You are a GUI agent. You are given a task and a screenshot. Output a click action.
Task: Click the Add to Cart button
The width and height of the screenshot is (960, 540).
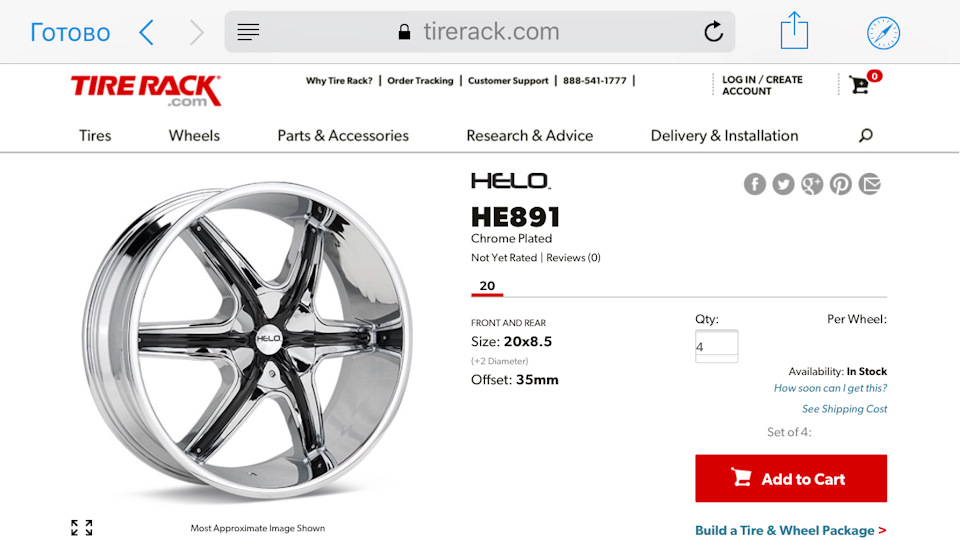click(790, 479)
